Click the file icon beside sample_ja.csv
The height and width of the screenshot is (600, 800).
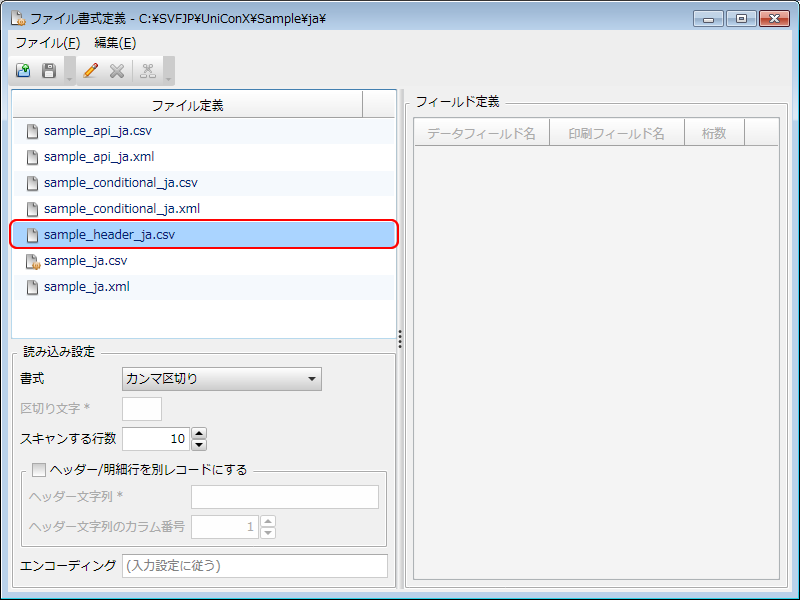[33, 261]
